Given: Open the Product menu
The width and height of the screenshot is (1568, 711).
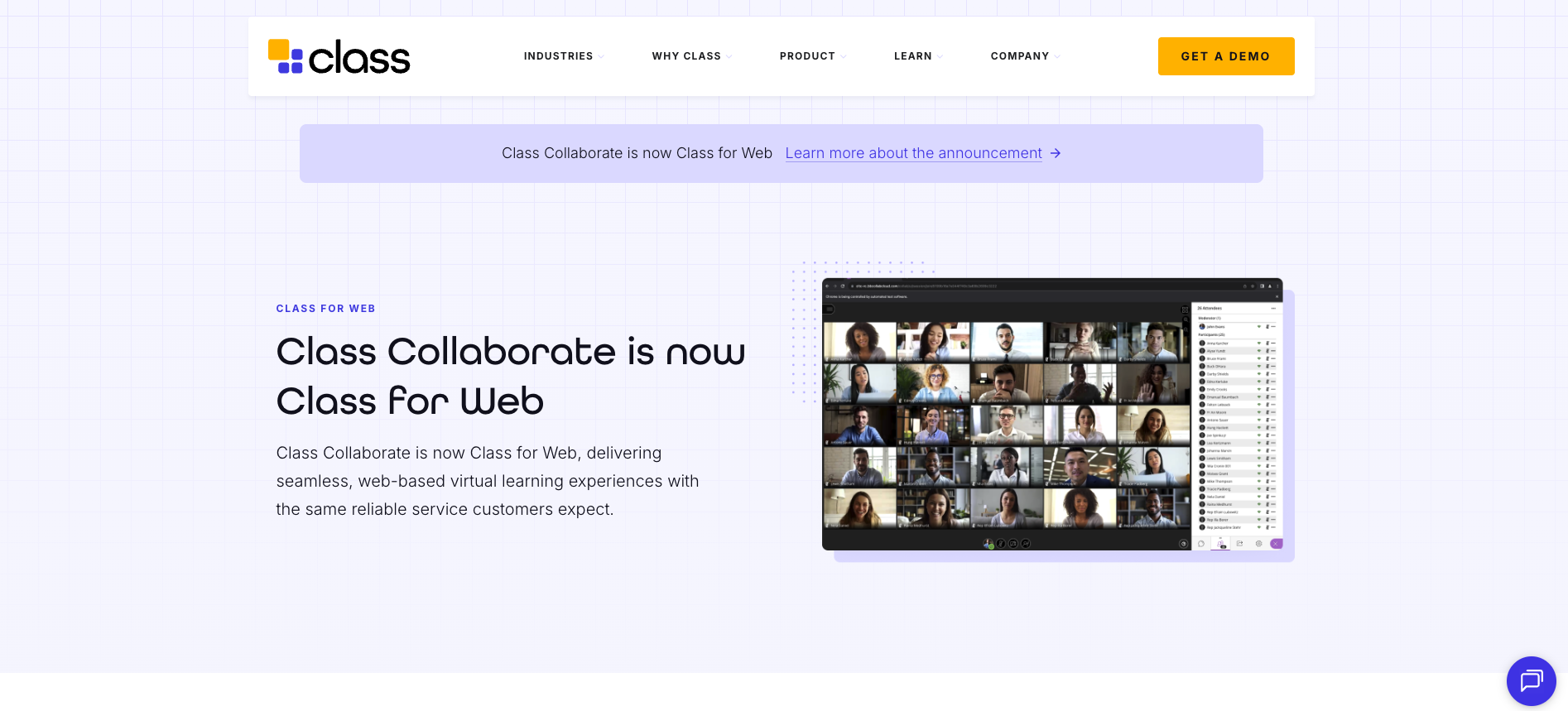Looking at the screenshot, I should tap(807, 56).
